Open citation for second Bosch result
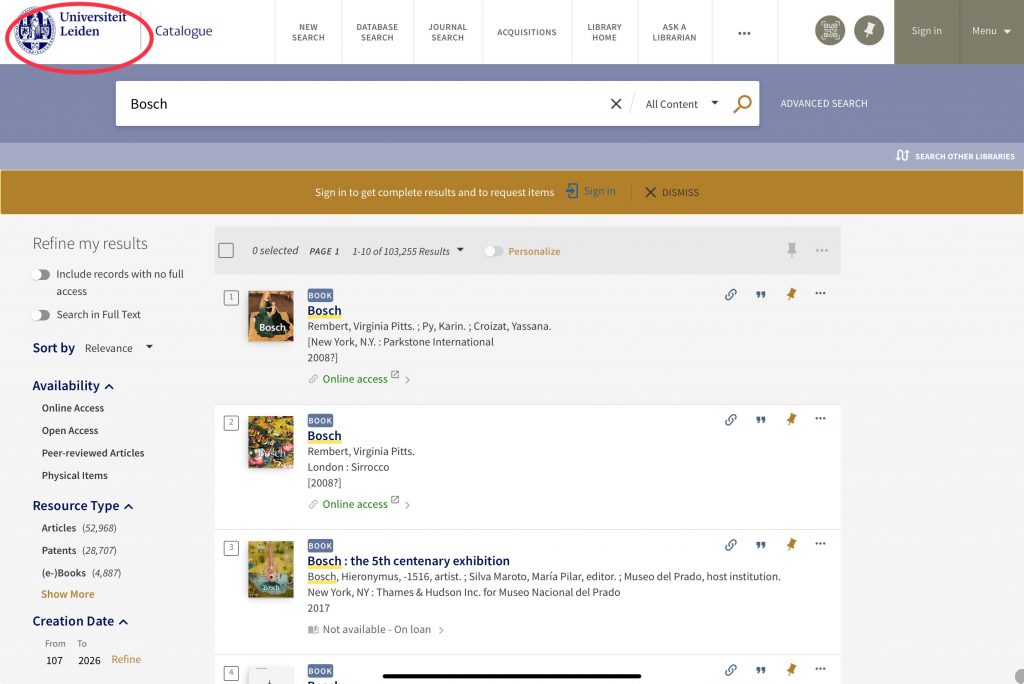Screen dimensions: 1024x684 (761, 420)
